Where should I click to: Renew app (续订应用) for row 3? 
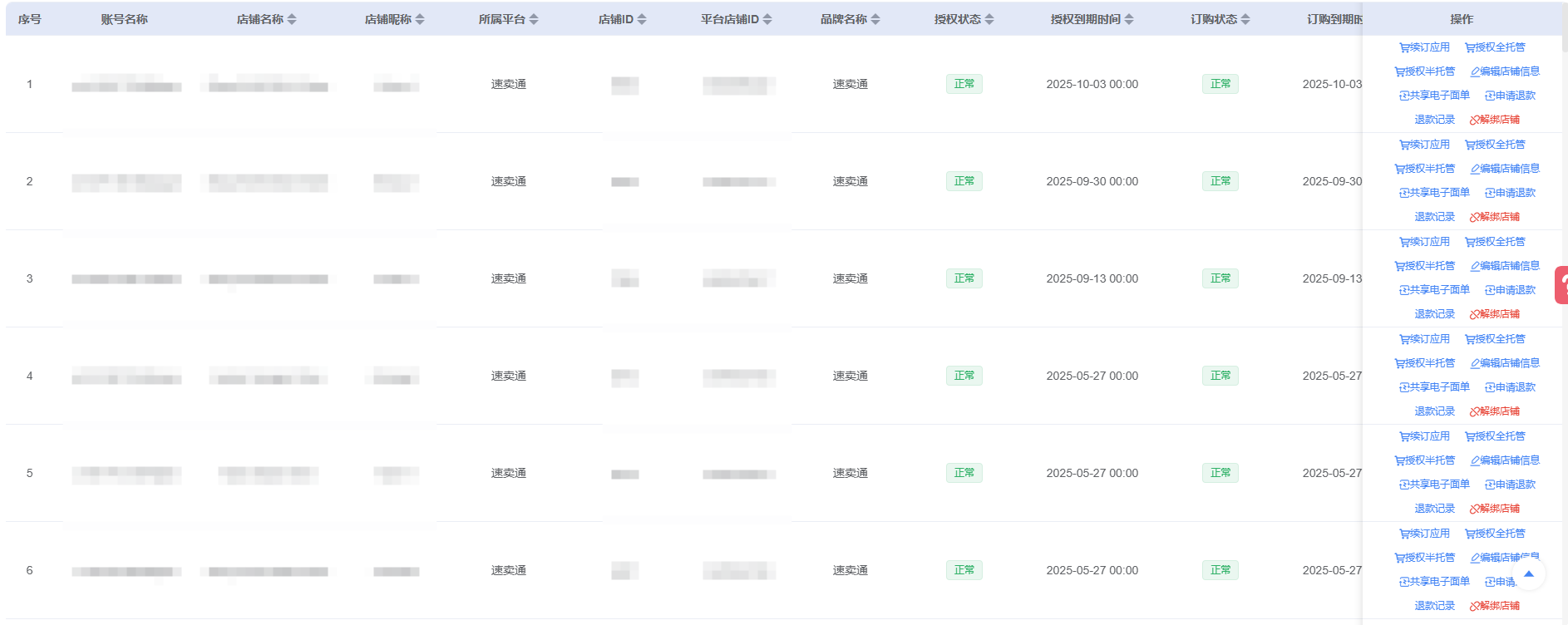1424,242
